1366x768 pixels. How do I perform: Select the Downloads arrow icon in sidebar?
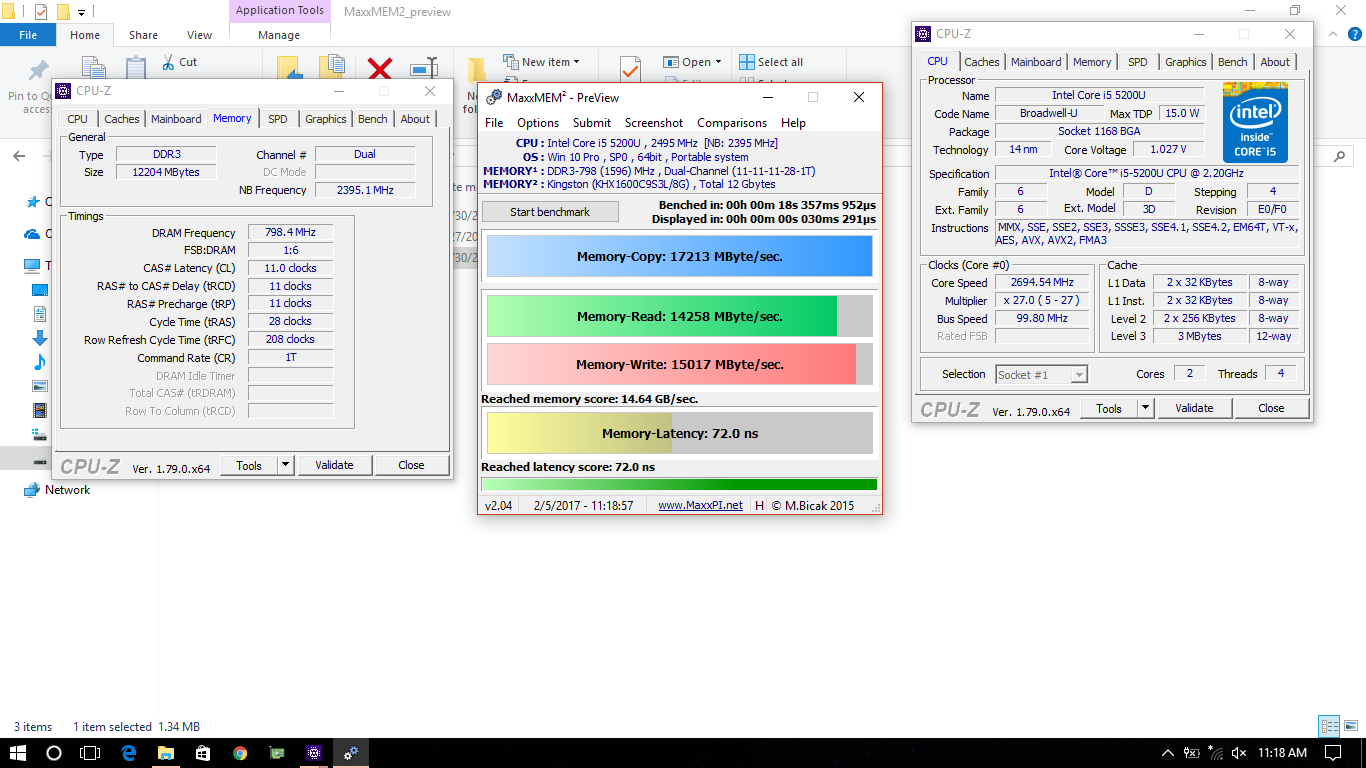(40, 338)
